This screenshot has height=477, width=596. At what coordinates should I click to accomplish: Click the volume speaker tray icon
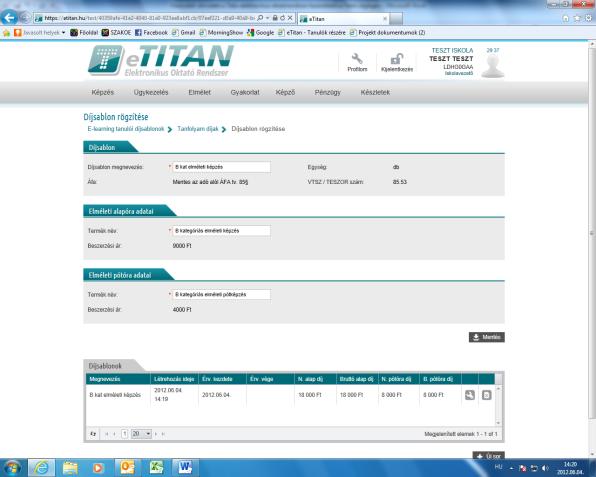[x=545, y=468]
